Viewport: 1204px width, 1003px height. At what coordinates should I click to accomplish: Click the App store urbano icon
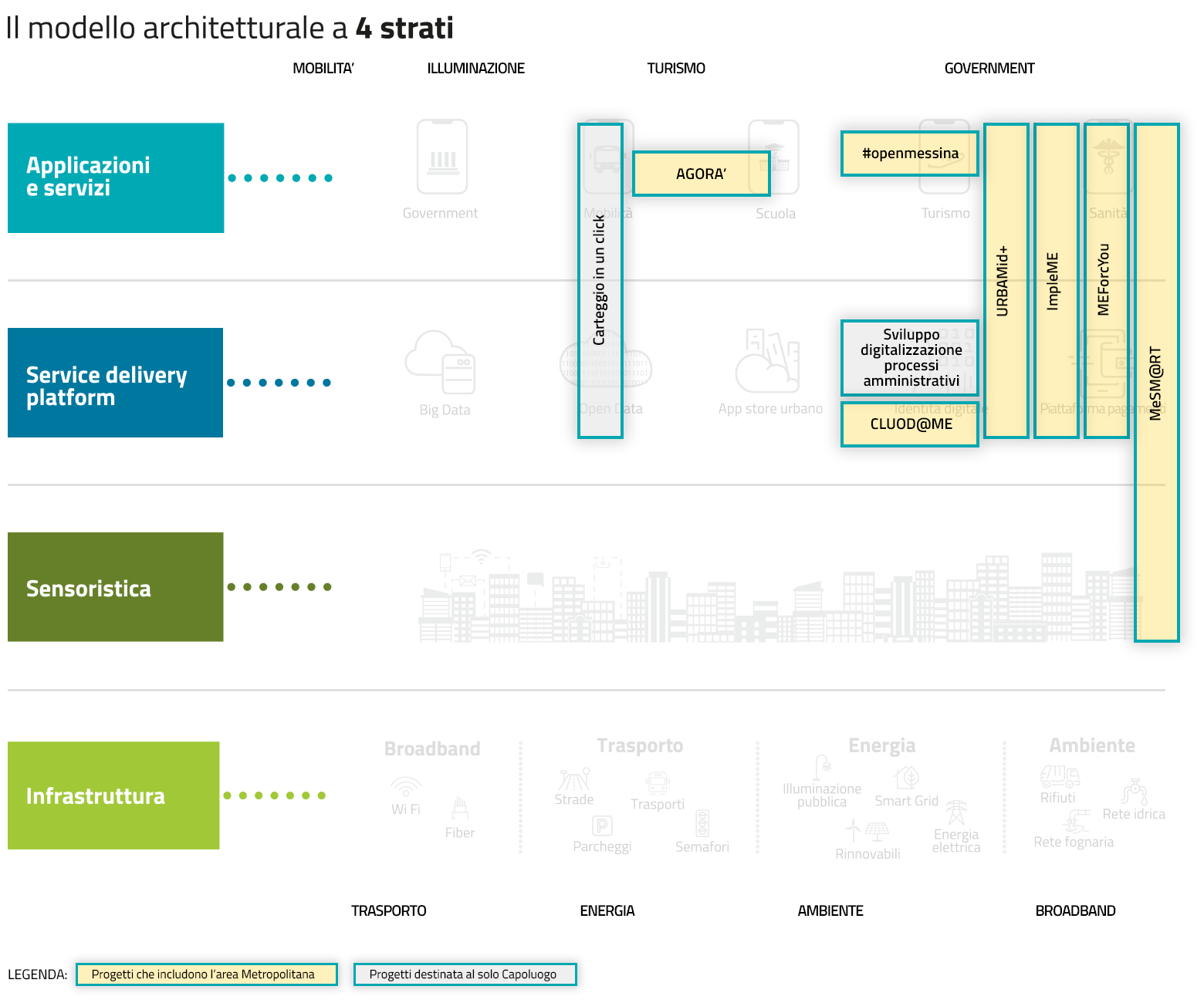pyautogui.click(x=767, y=361)
